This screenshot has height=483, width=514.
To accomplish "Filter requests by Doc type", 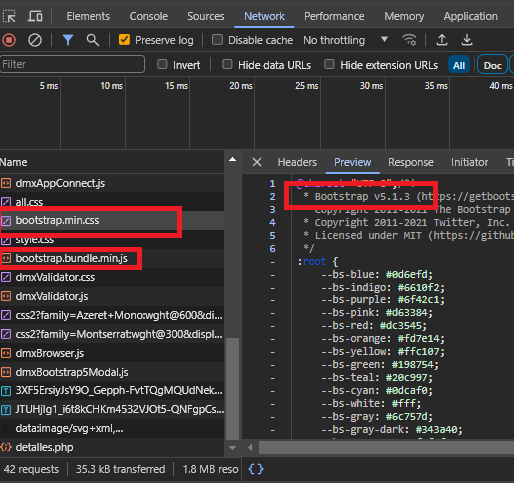I will point(492,65).
